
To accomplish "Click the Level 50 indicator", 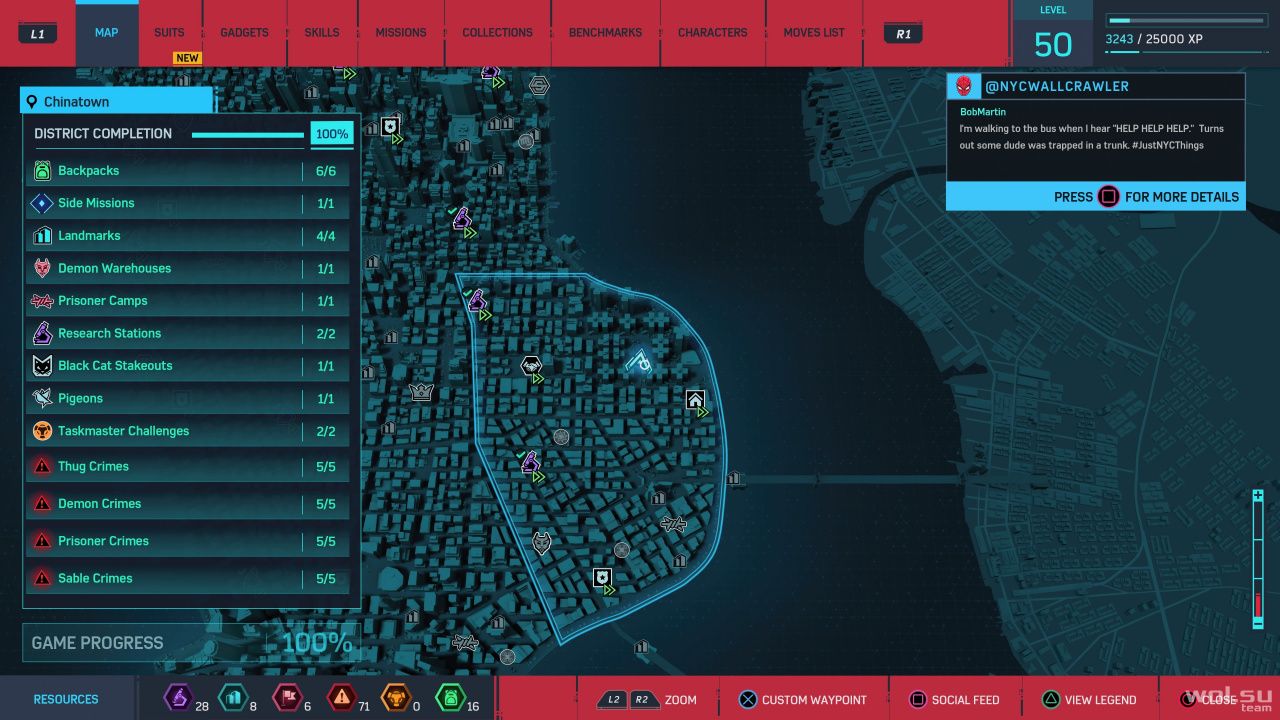I will tap(1052, 33).
